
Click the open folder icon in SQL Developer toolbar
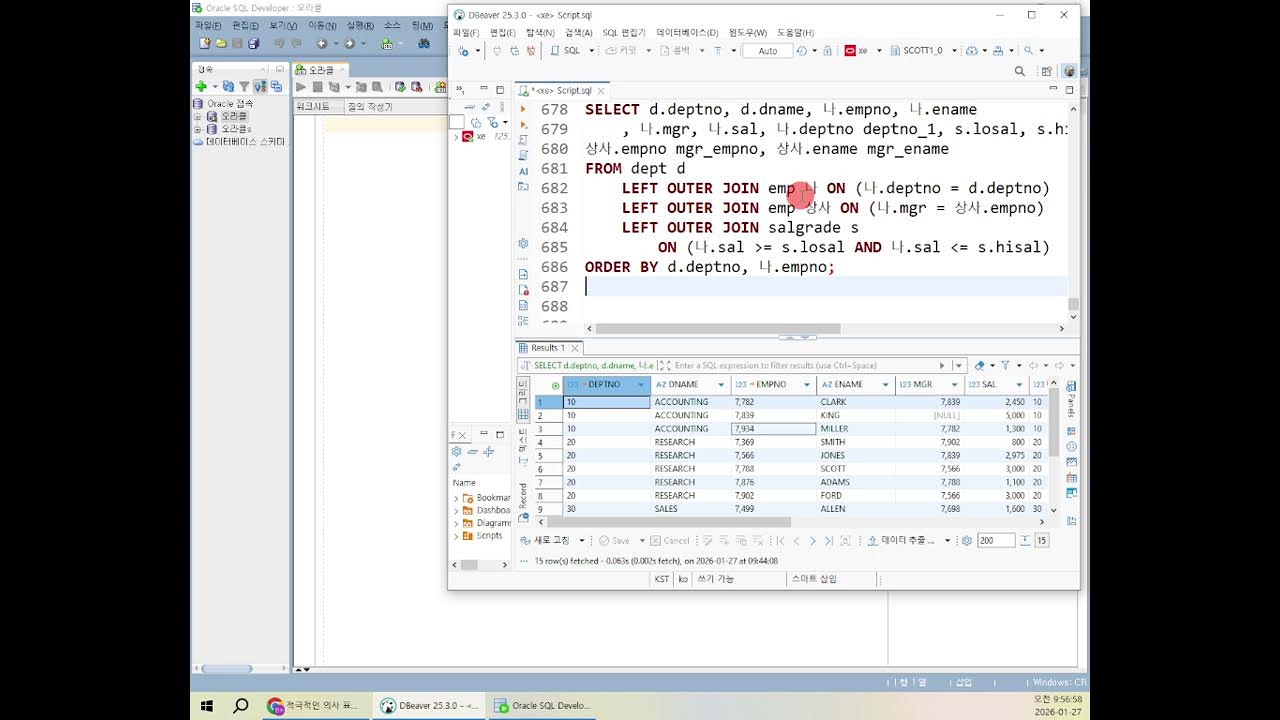click(x=221, y=43)
